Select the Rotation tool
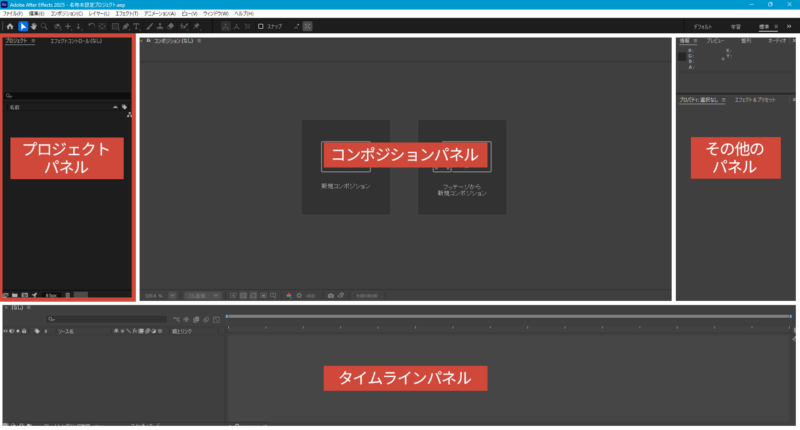The image size is (800, 430). (91, 27)
